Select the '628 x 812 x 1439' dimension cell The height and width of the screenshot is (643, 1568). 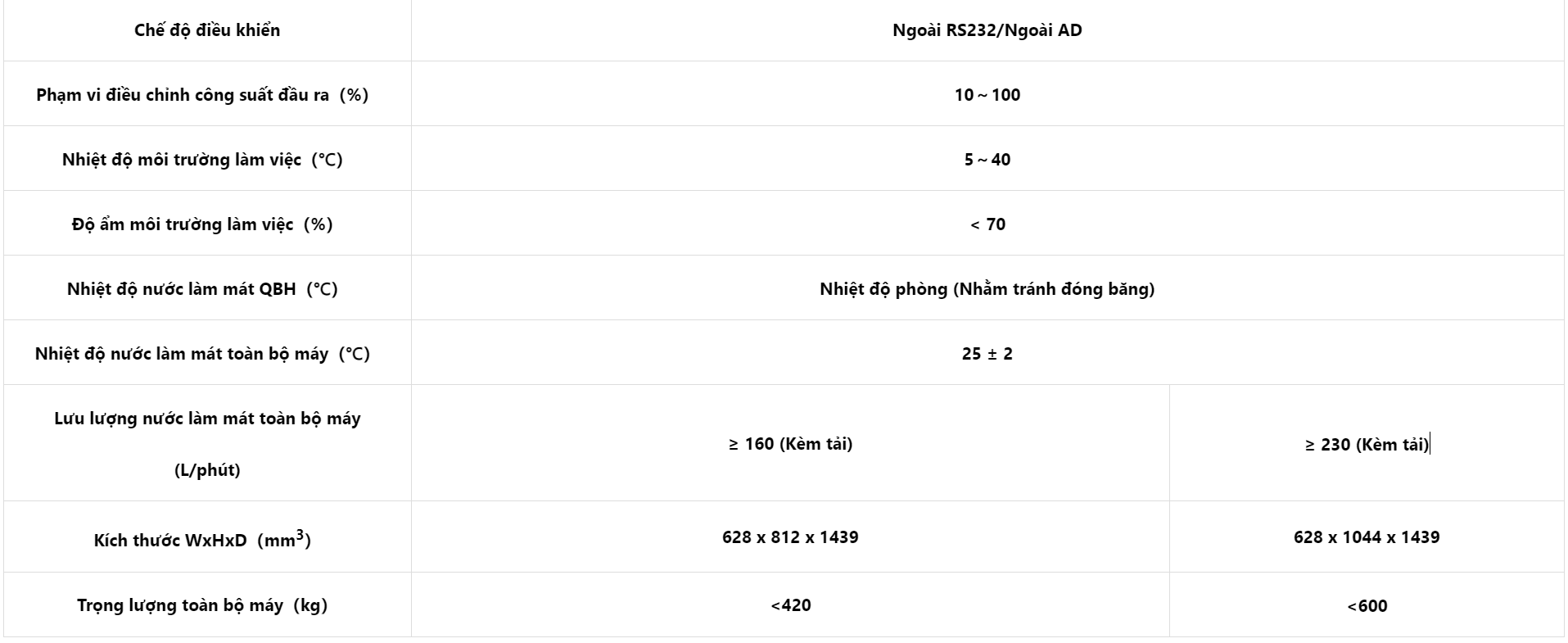pyautogui.click(x=790, y=537)
